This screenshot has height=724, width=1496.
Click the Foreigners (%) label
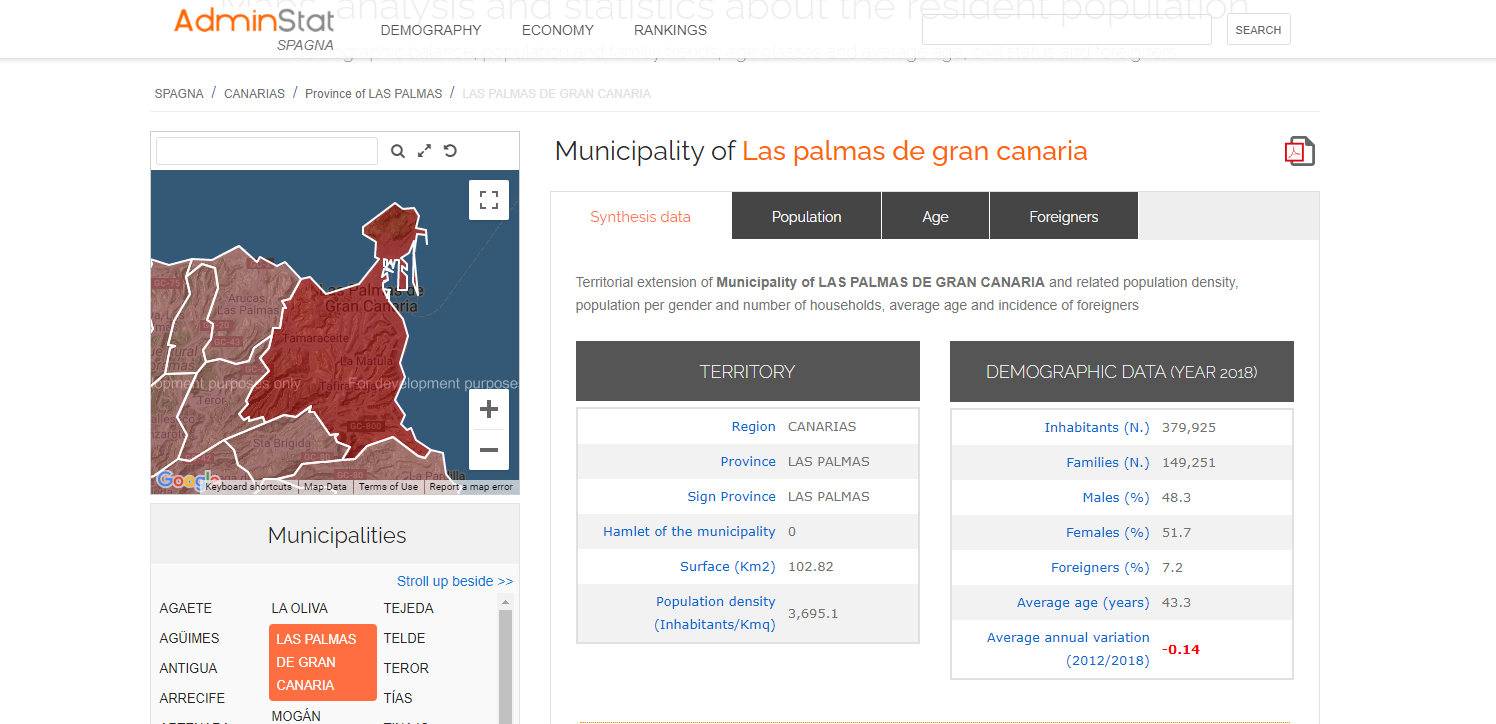[x=1100, y=567]
